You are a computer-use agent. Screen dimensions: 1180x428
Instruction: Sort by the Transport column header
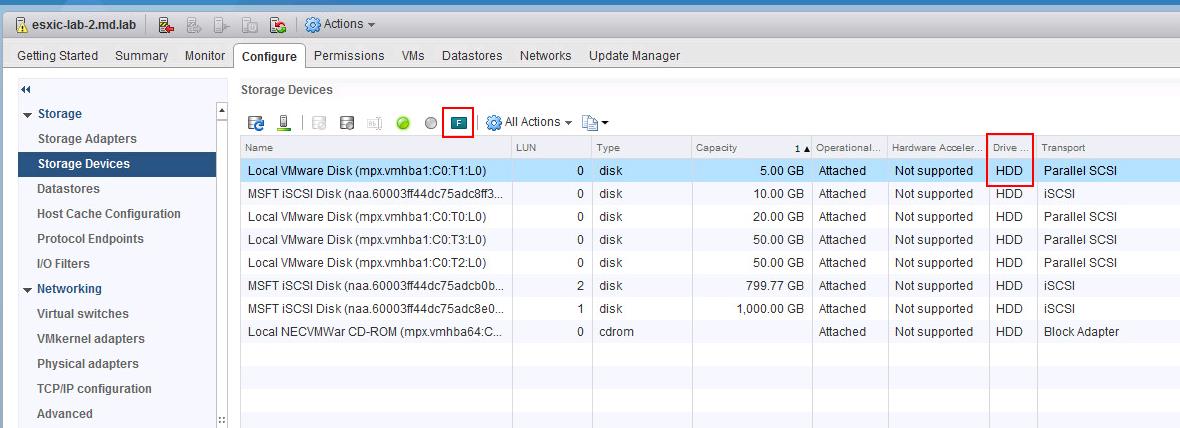pos(1108,148)
